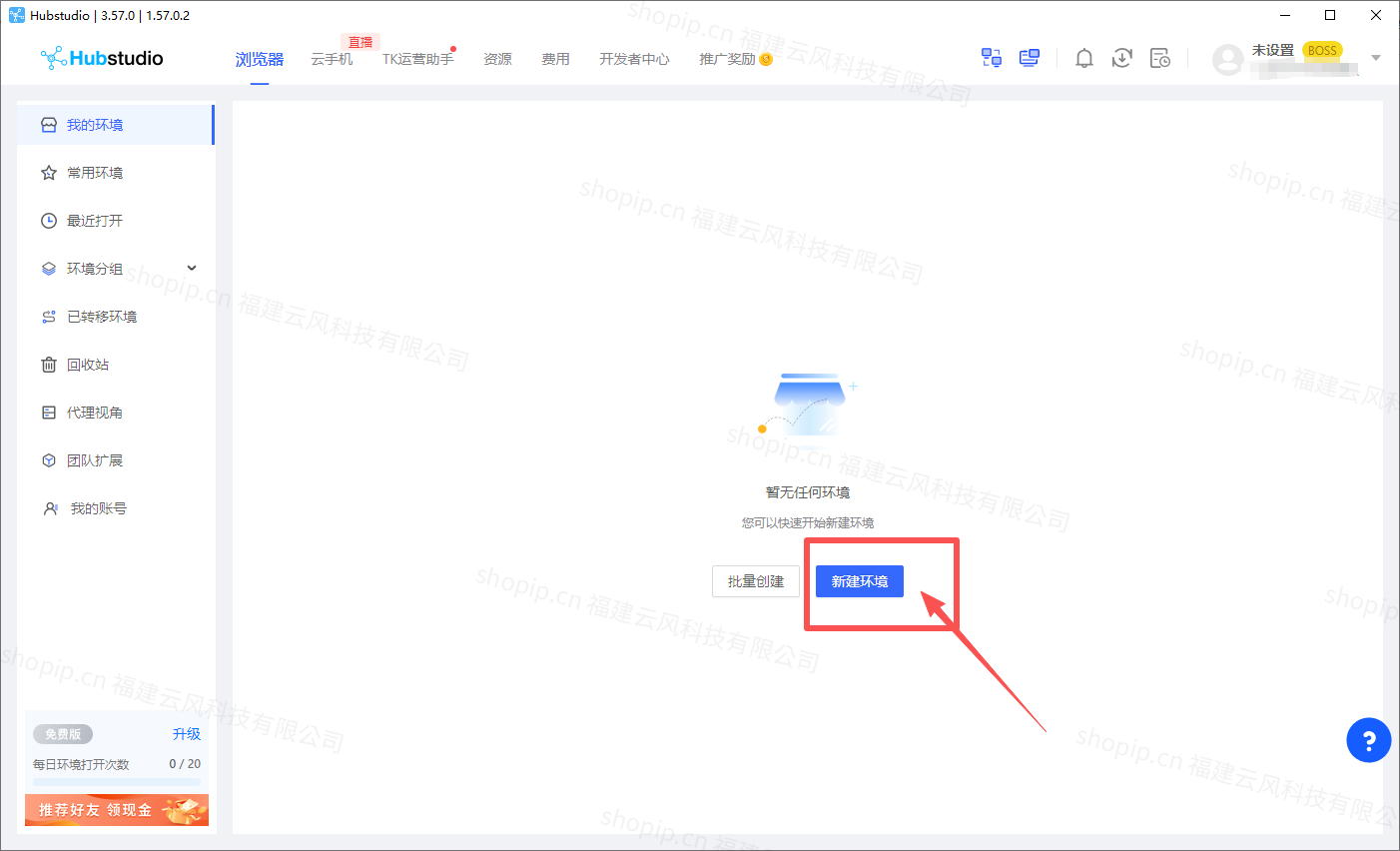Click the yellow BOSS badge

click(1322, 51)
